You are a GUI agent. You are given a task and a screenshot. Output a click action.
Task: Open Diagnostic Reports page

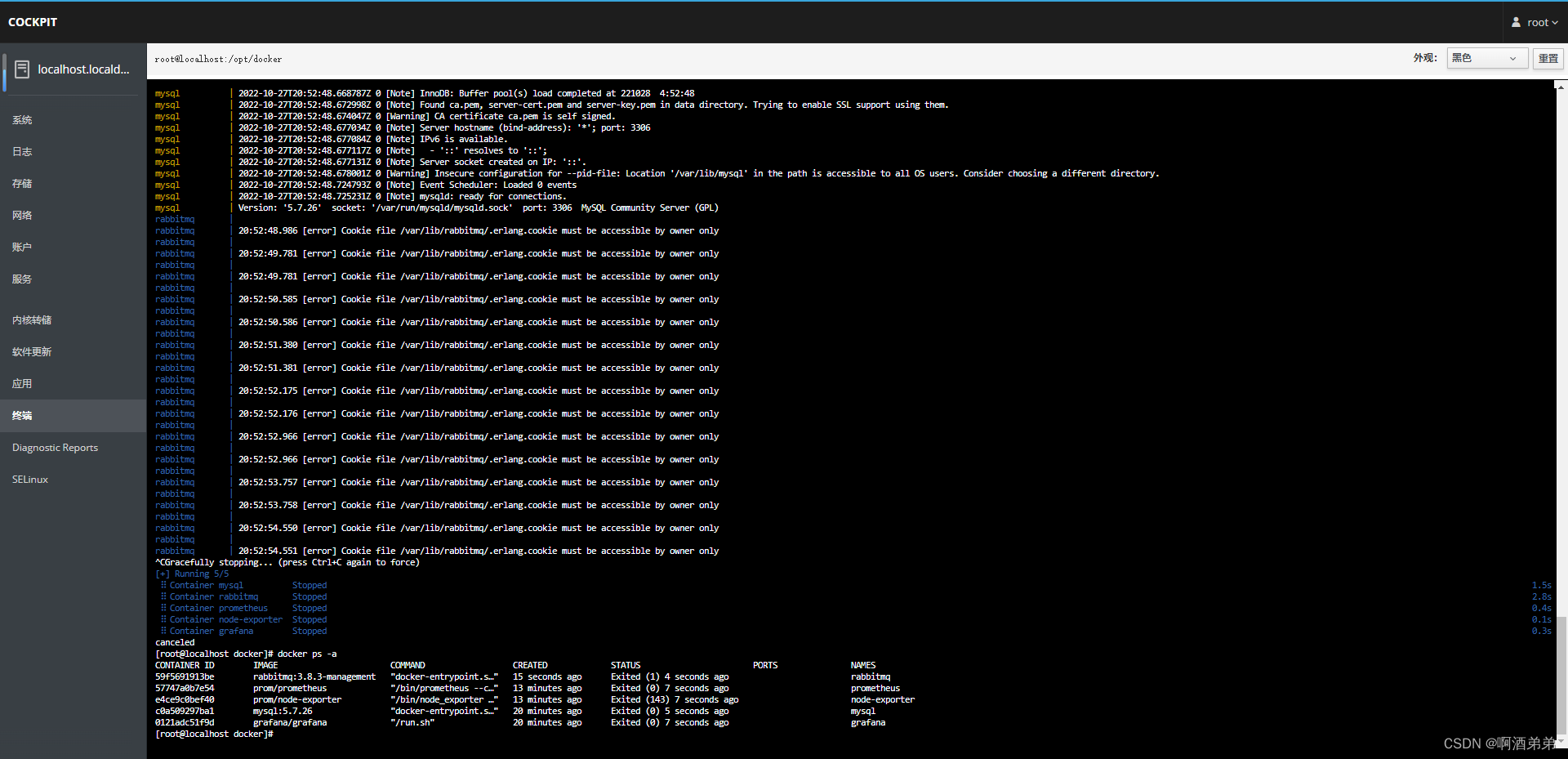tap(73, 448)
